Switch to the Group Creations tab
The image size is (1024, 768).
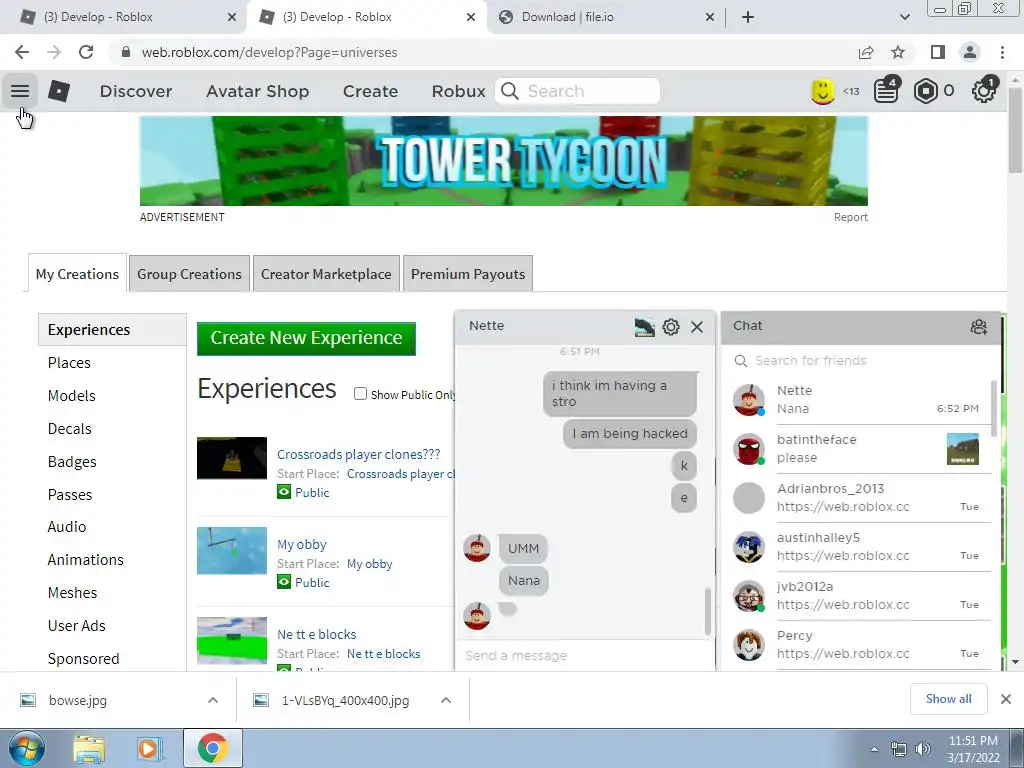pos(189,274)
